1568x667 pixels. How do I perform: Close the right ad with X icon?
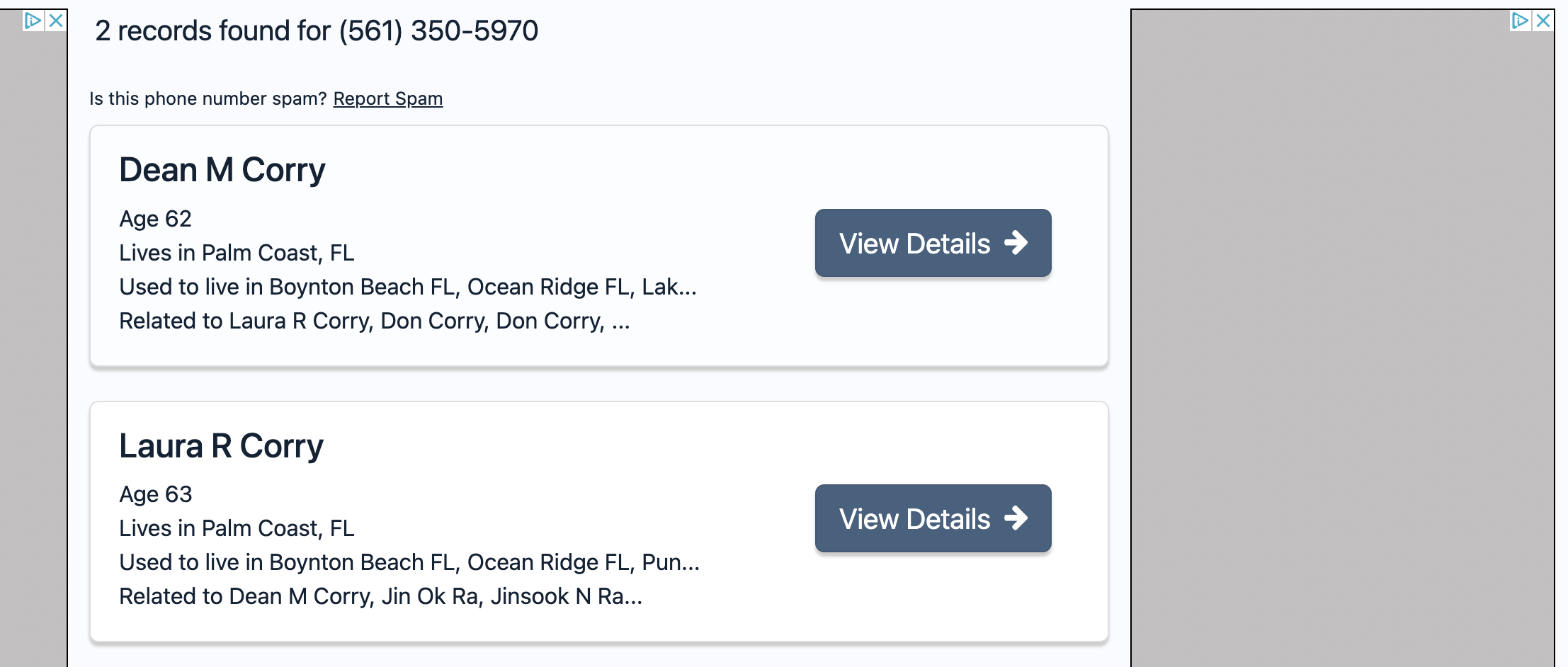point(1543,21)
